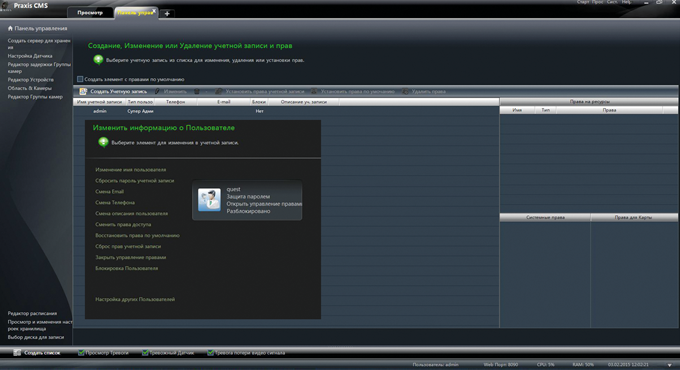Toggle the Просмотр Тревоги checkbox
This screenshot has height=370, width=680.
(x=81, y=353)
